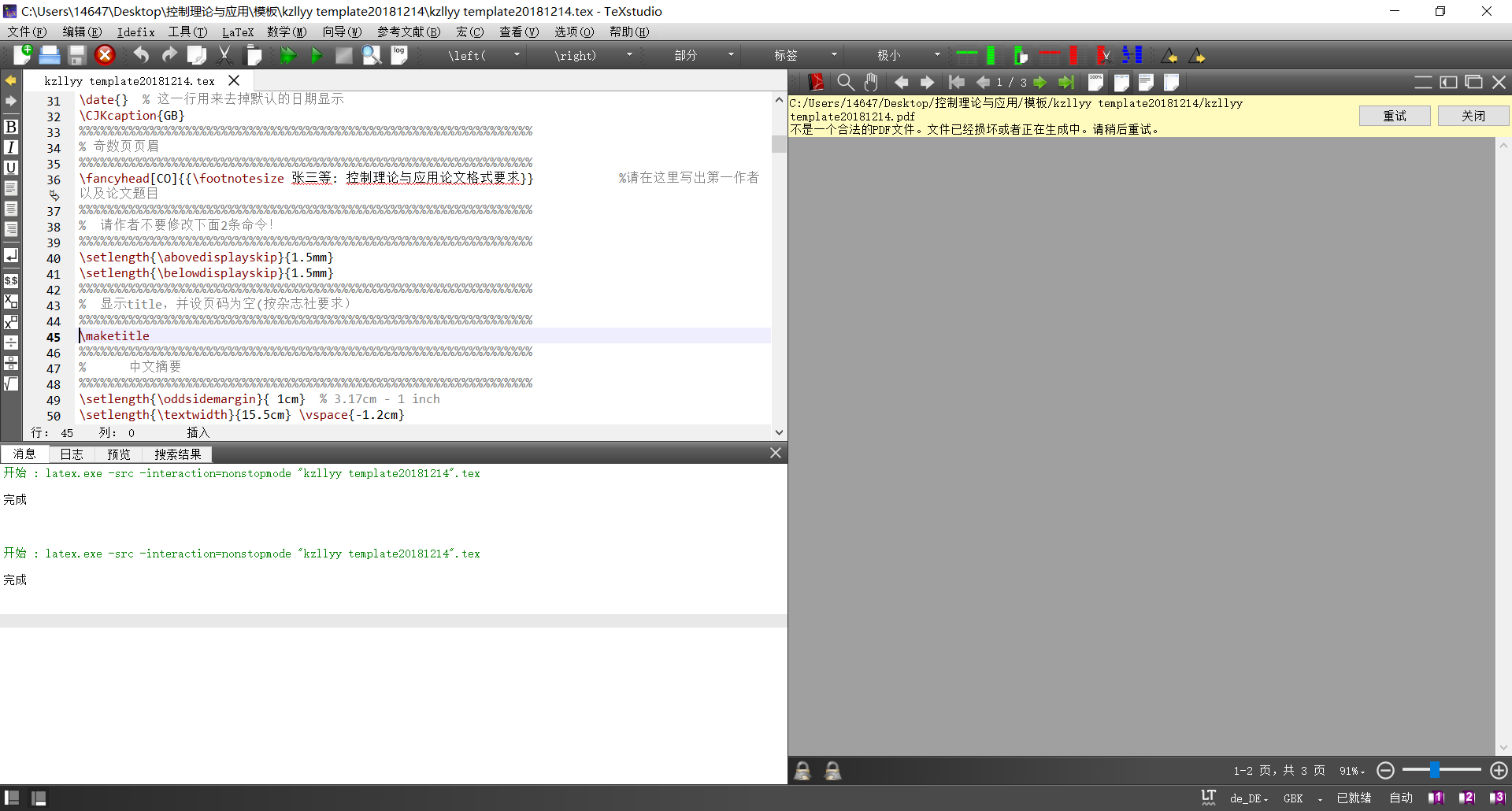Expand the 部分 section structure dropdown
The image size is (1512, 811).
730,55
